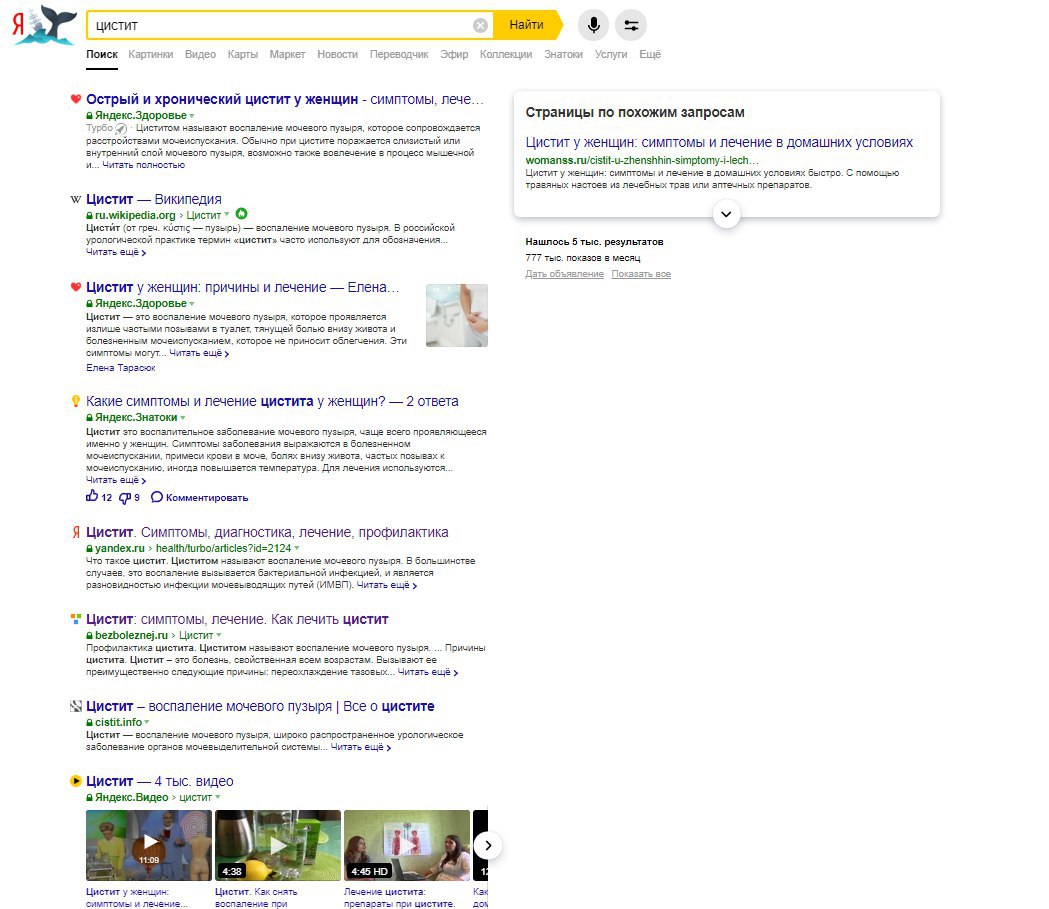Click Wikipedia W favicon
The height and width of the screenshot is (909, 1049).
pyautogui.click(x=76, y=199)
